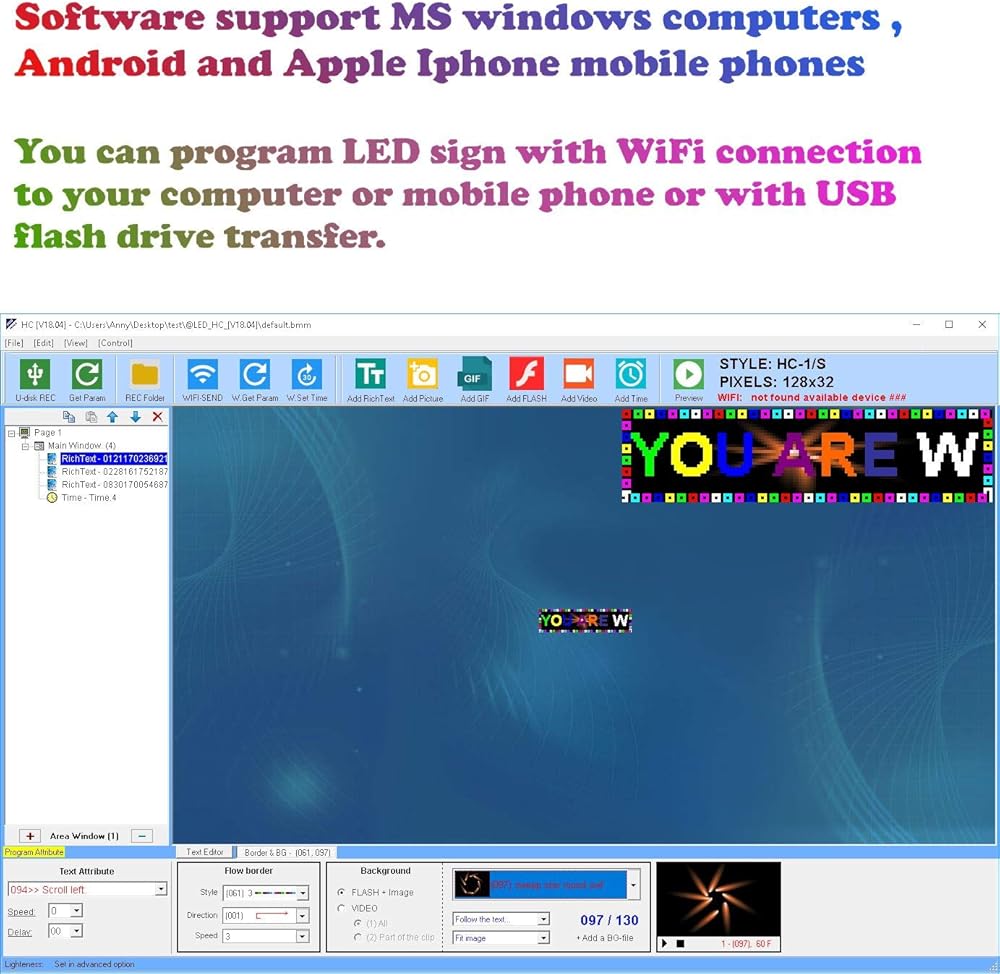
Task: Open the Scroll left text attribute dropdown
Action: pos(161,889)
